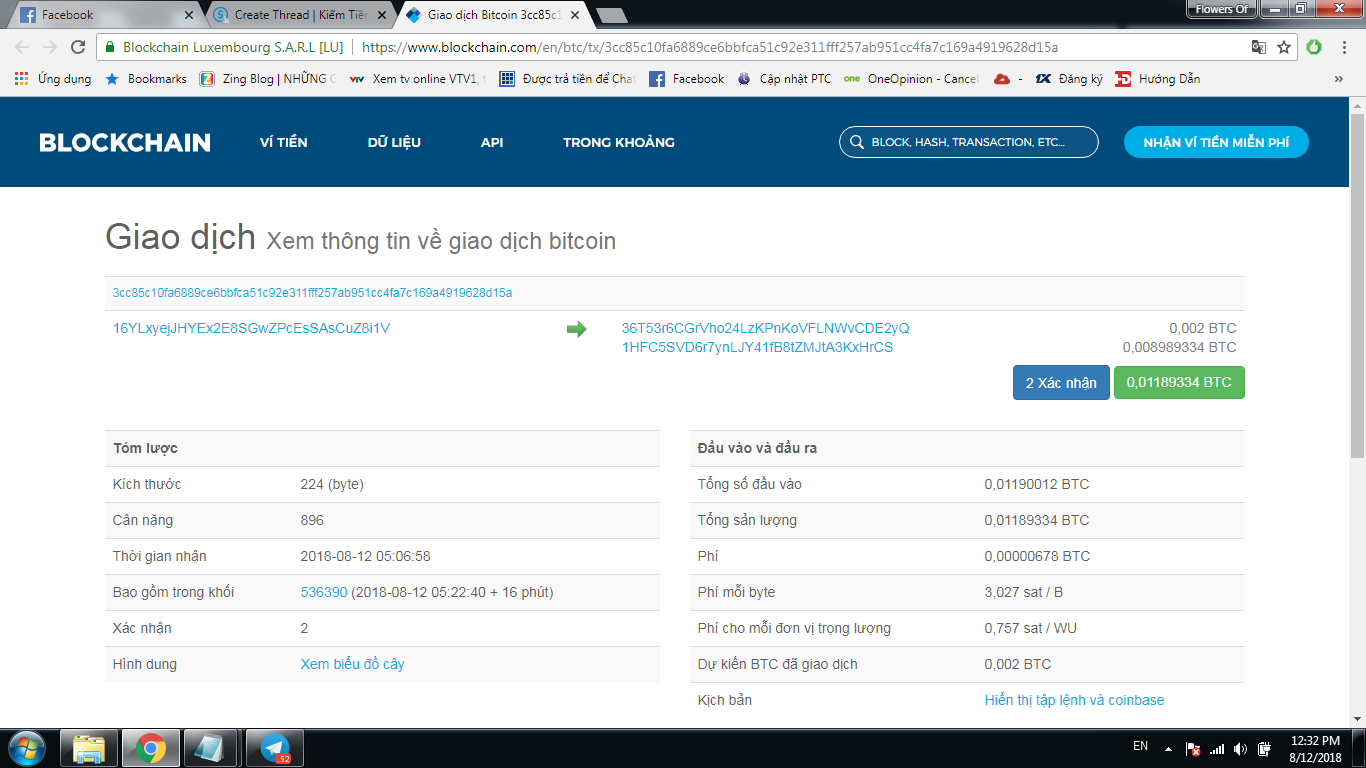1366x768 pixels.
Task: Click the search magnifier icon
Action: point(856,142)
